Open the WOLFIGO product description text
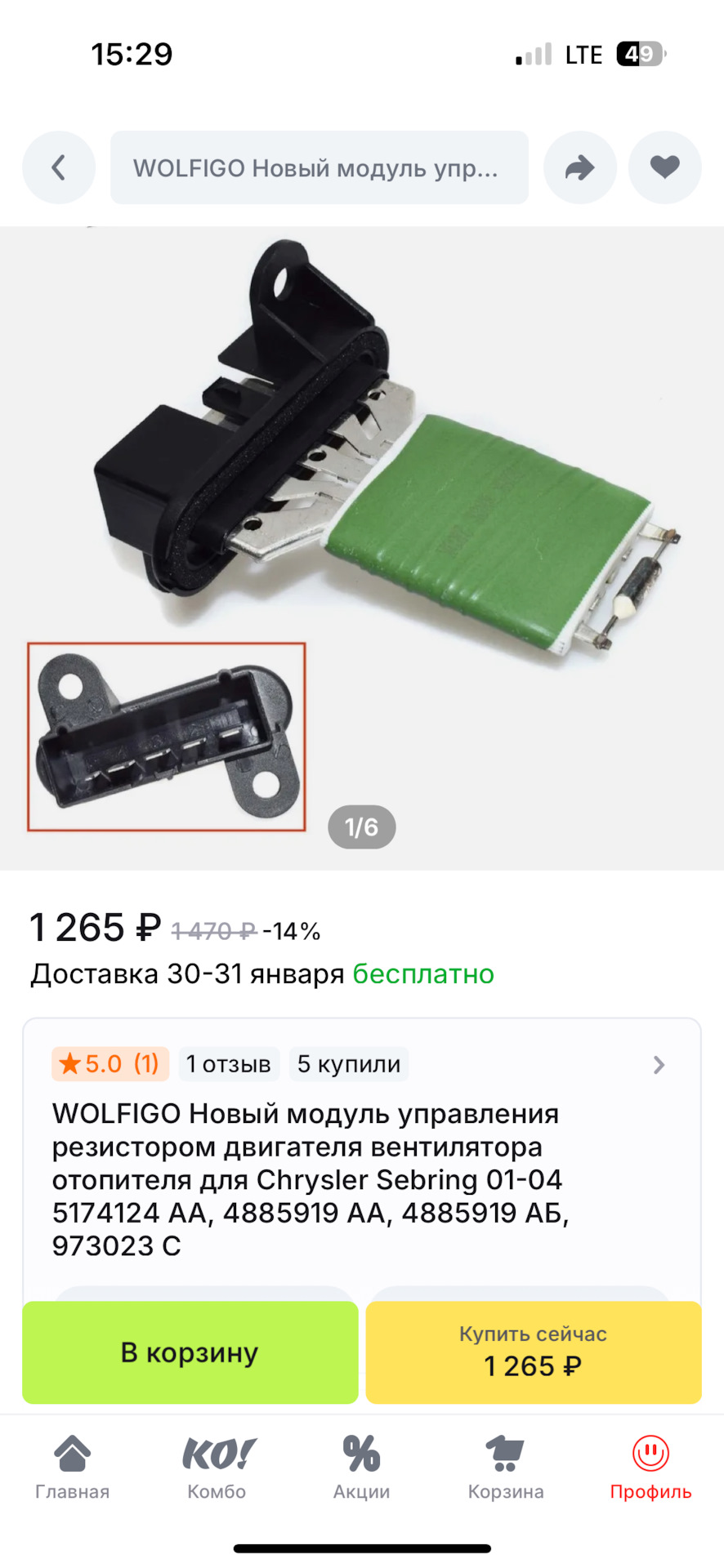The image size is (724, 1568). tap(311, 1180)
